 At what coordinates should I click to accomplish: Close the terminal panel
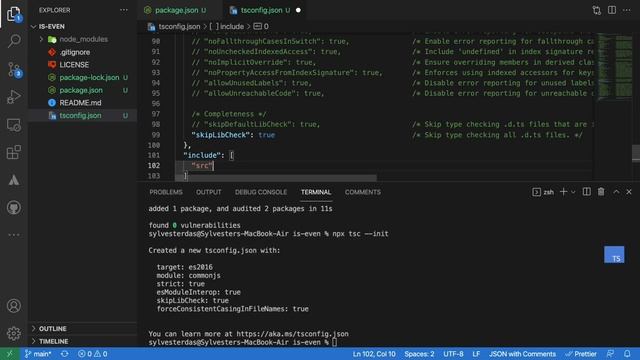tap(629, 192)
